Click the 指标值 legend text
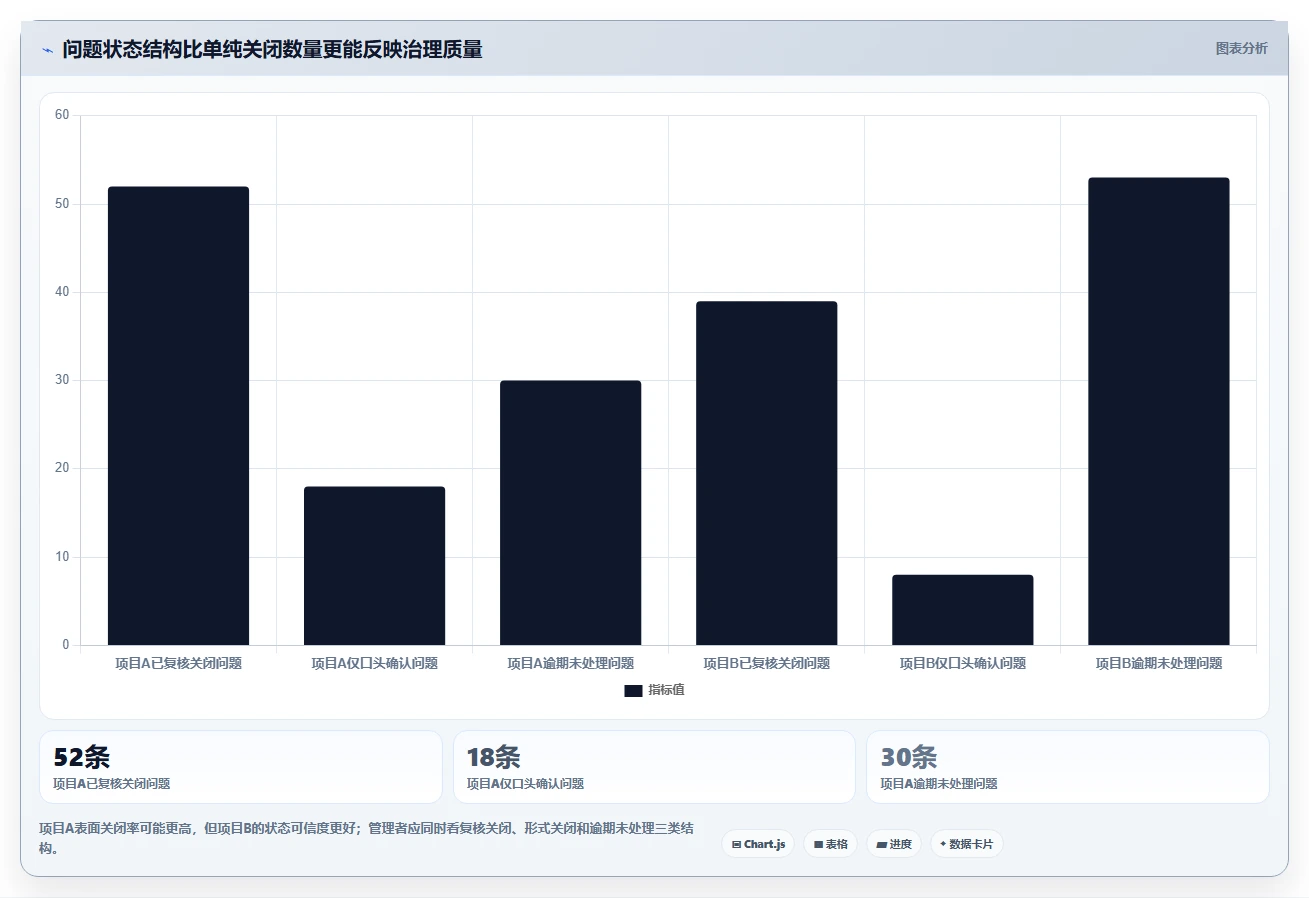Viewport: 1309px width, 898px height. click(x=666, y=691)
